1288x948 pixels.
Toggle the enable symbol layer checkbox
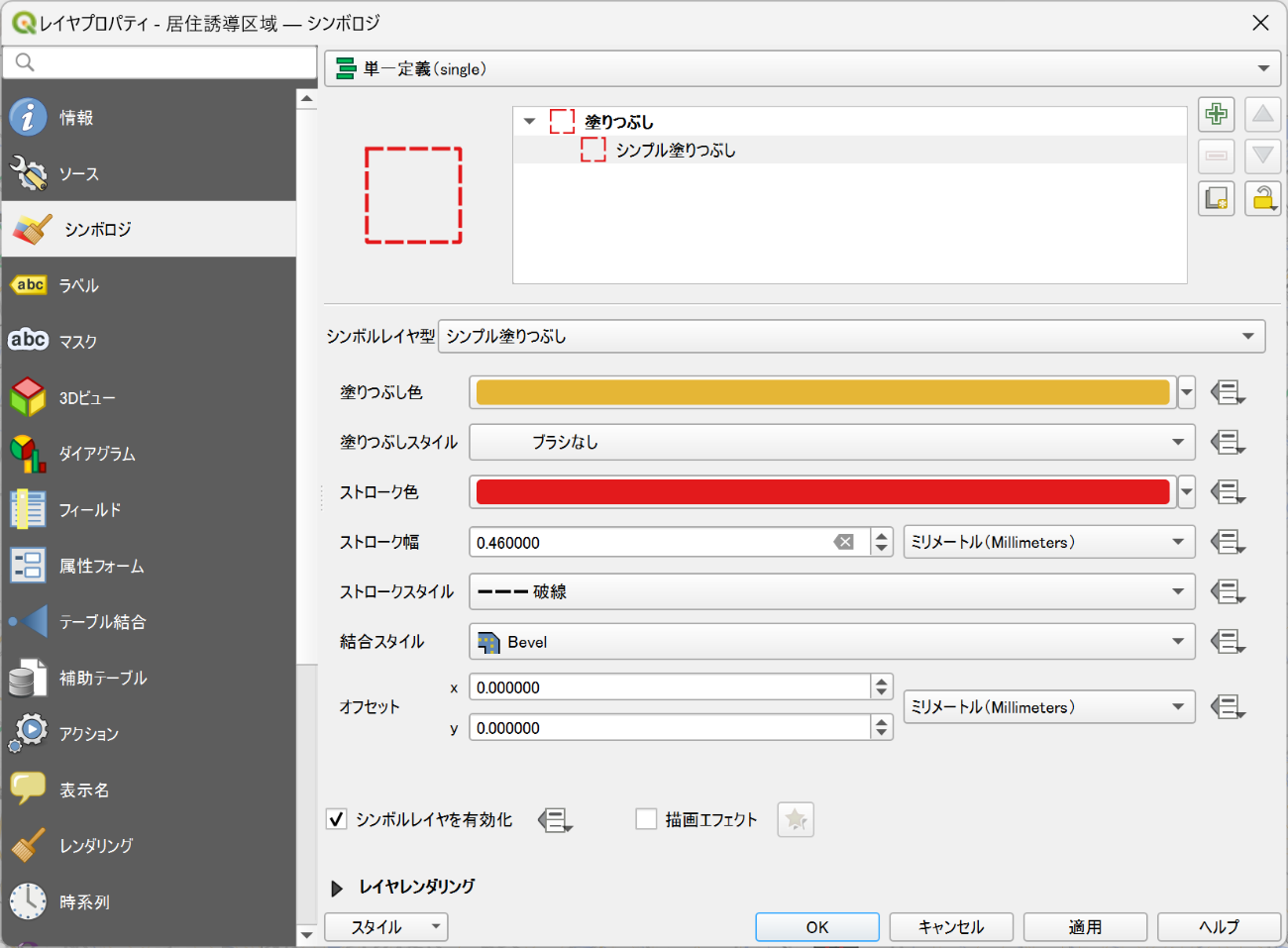[337, 819]
